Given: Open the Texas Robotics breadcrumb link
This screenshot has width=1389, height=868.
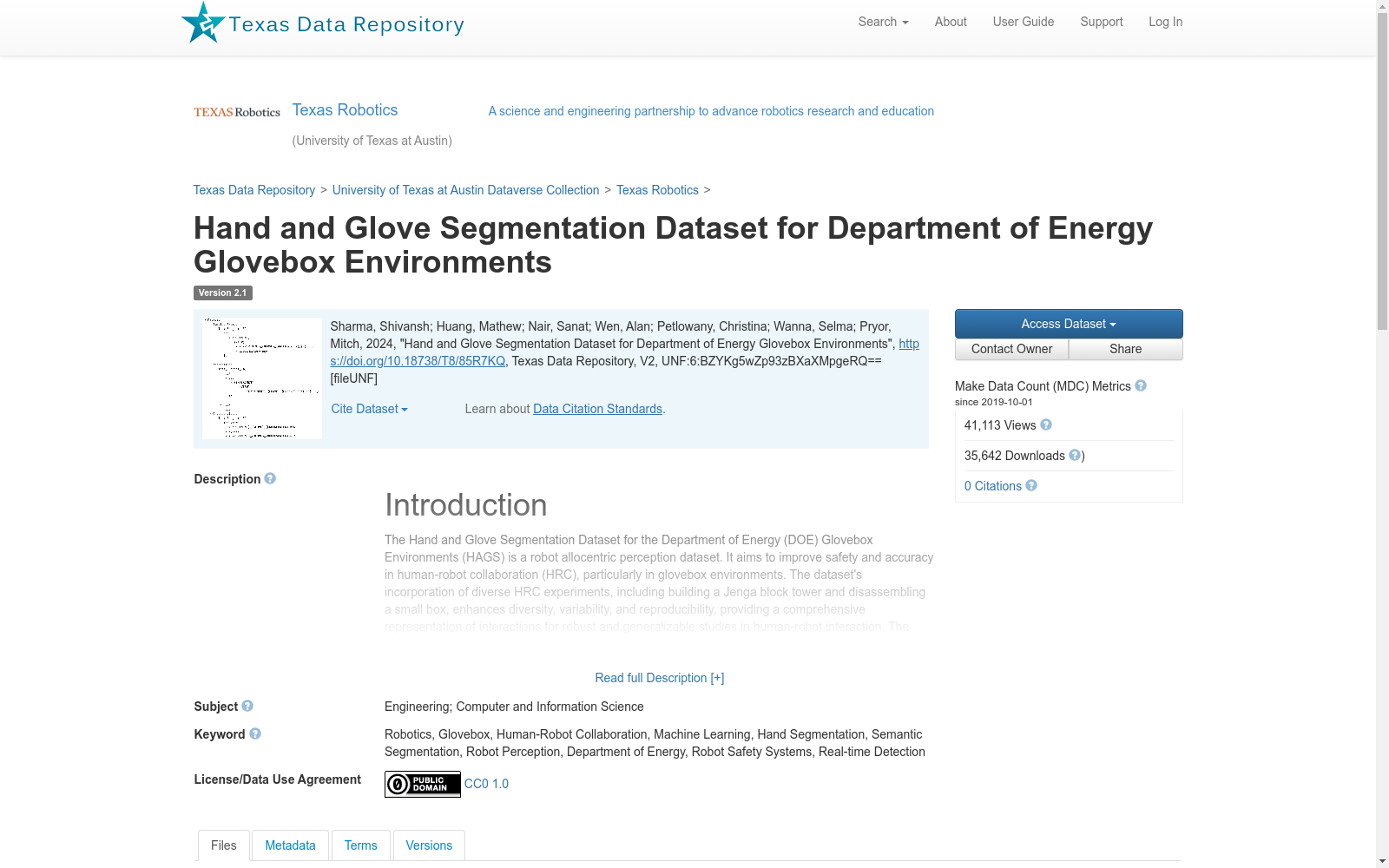Looking at the screenshot, I should click(657, 190).
